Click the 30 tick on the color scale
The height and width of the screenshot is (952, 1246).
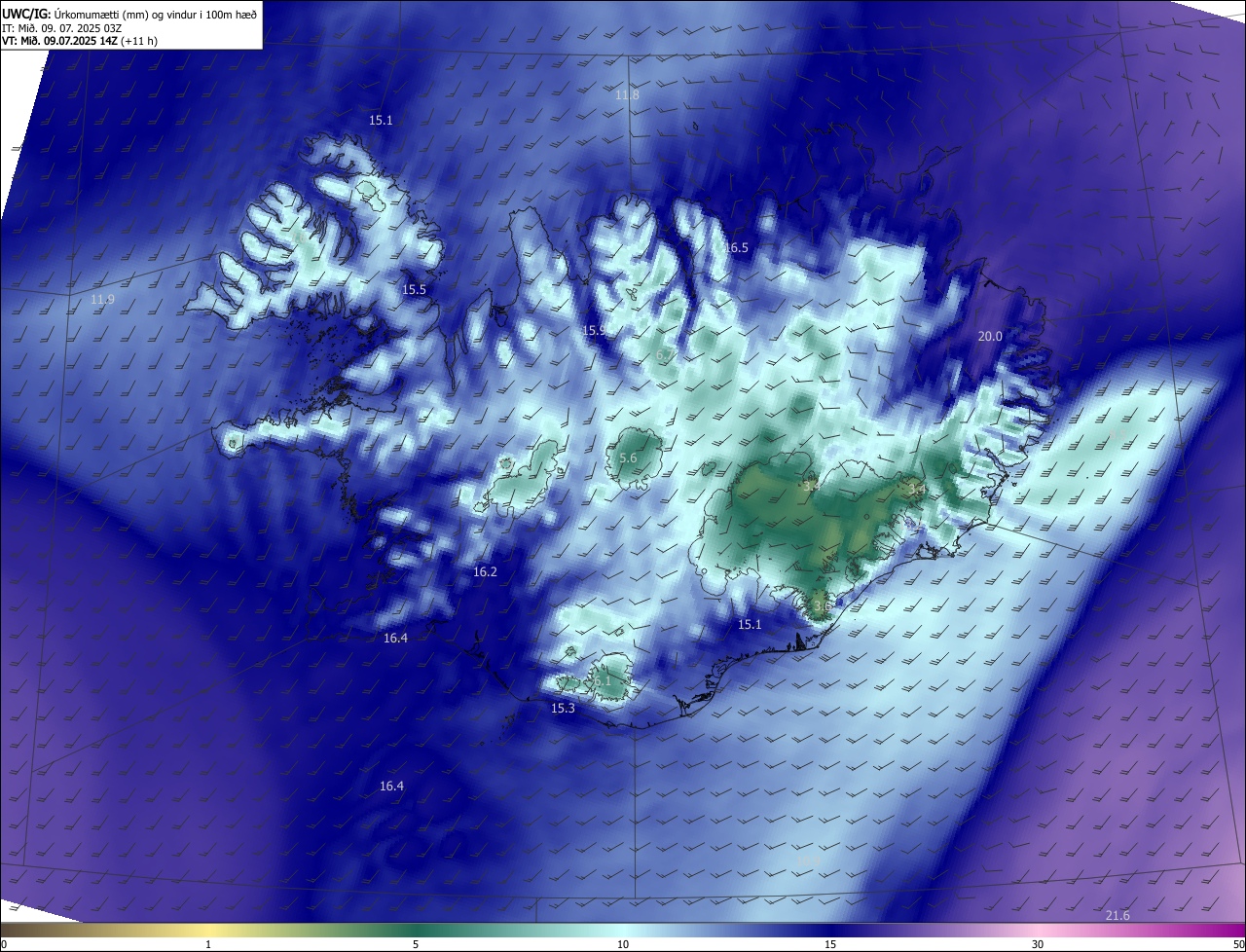(1038, 944)
